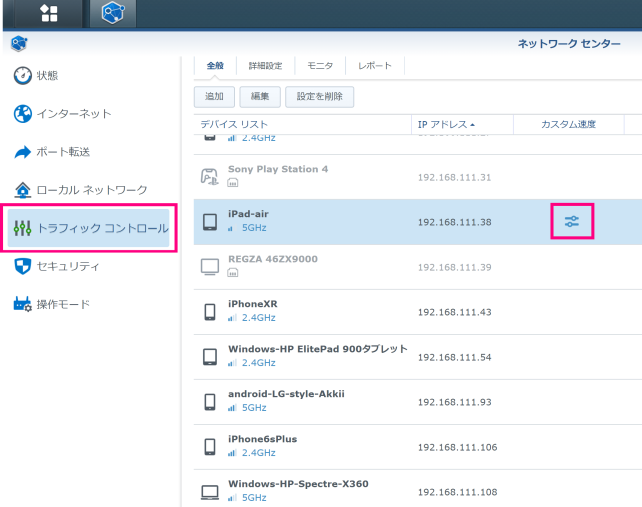642x507 pixels.
Task: Click ネットワーク センター title text
Action: 569,43
